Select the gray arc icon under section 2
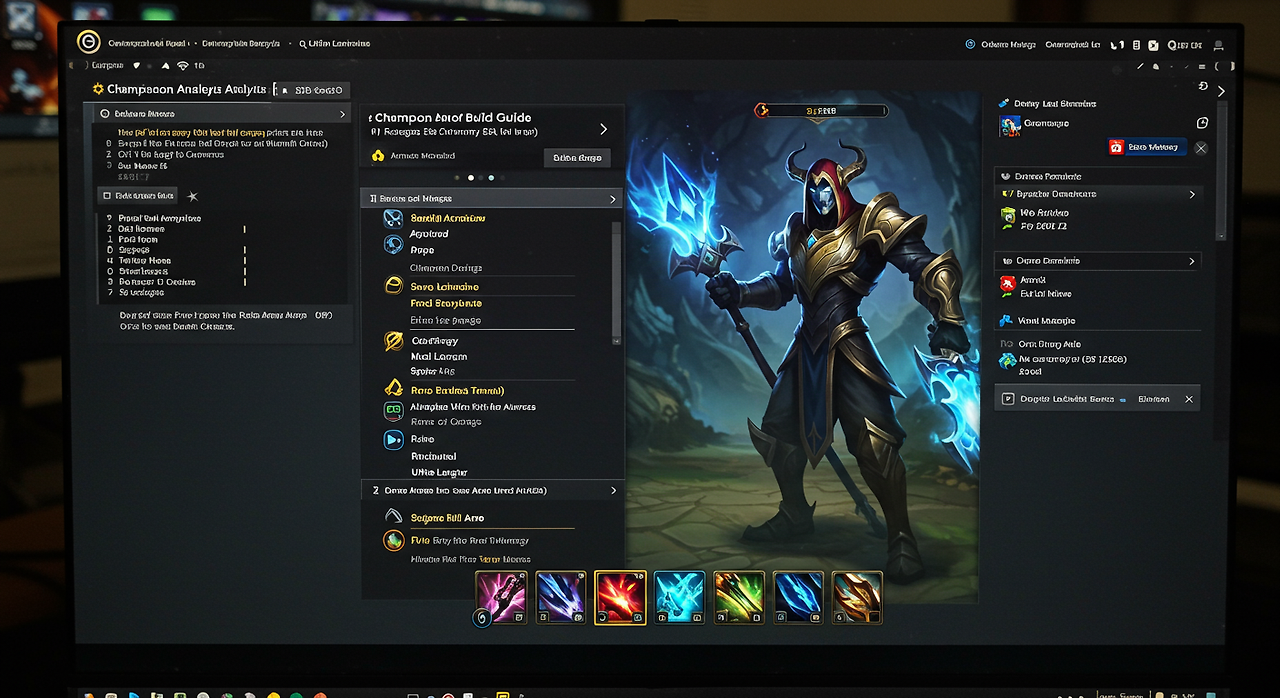The image size is (1280, 698). pyautogui.click(x=393, y=517)
